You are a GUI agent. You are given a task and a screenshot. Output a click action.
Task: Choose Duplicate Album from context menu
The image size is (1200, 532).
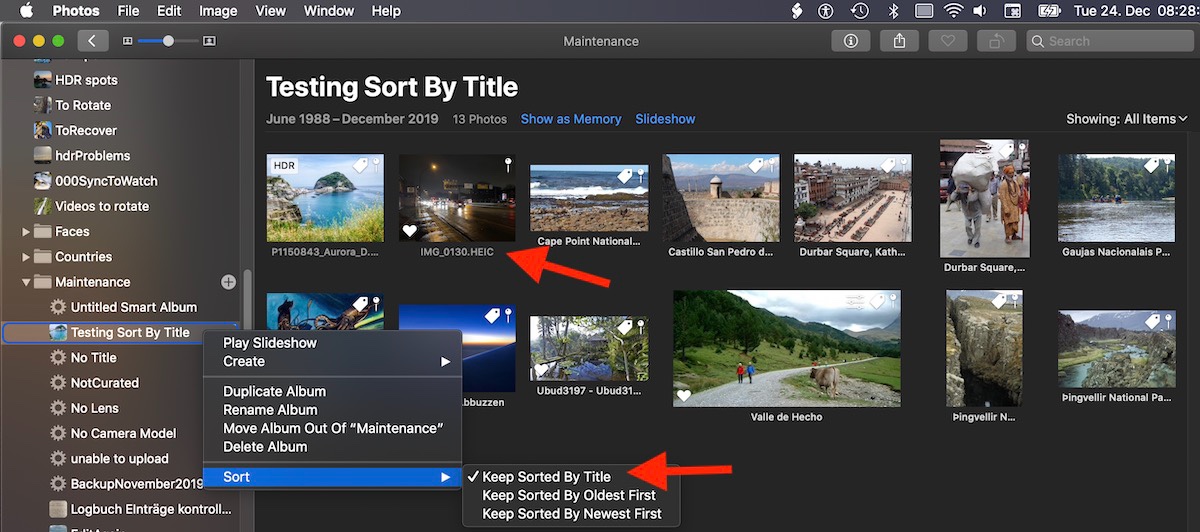pos(333,391)
